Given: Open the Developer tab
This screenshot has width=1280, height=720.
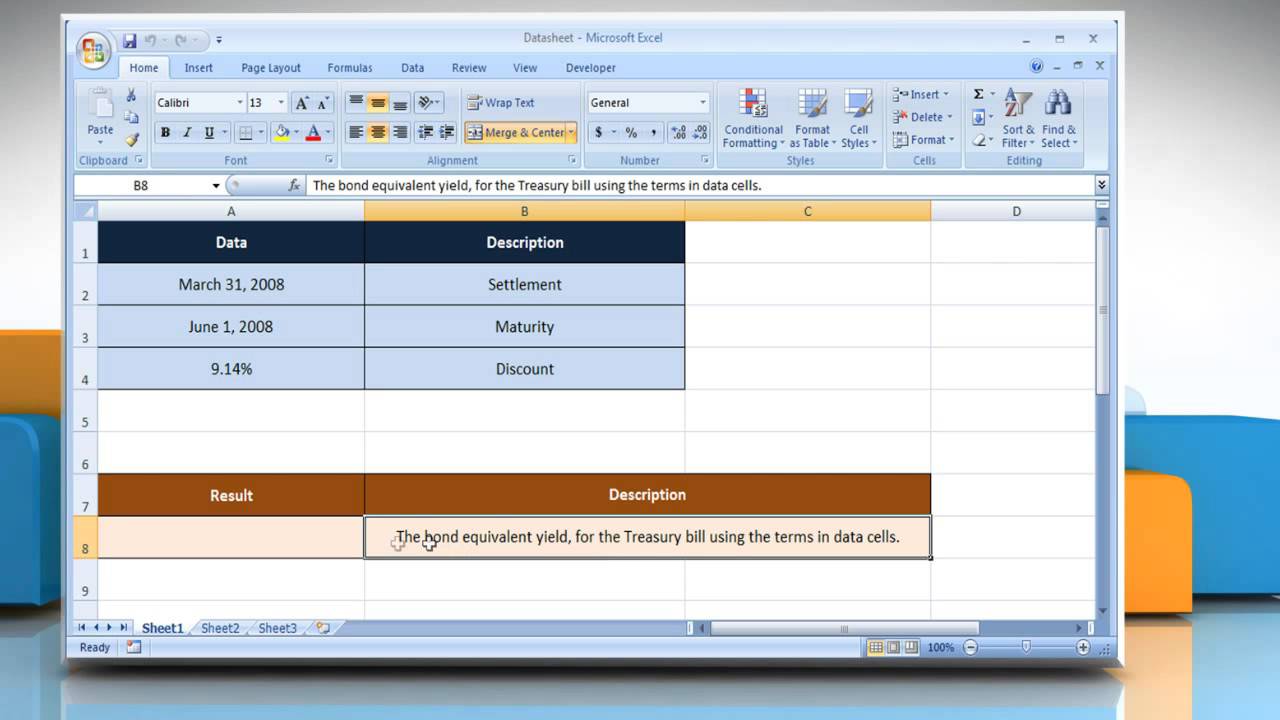Looking at the screenshot, I should [x=591, y=68].
